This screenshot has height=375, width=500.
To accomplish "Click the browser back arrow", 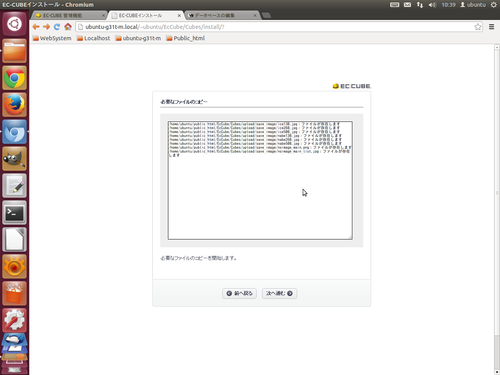I will [x=36, y=27].
